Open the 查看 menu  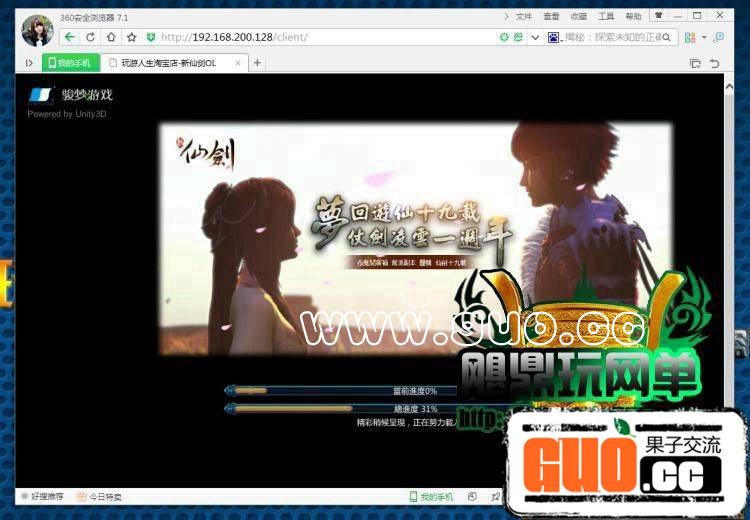pyautogui.click(x=551, y=16)
